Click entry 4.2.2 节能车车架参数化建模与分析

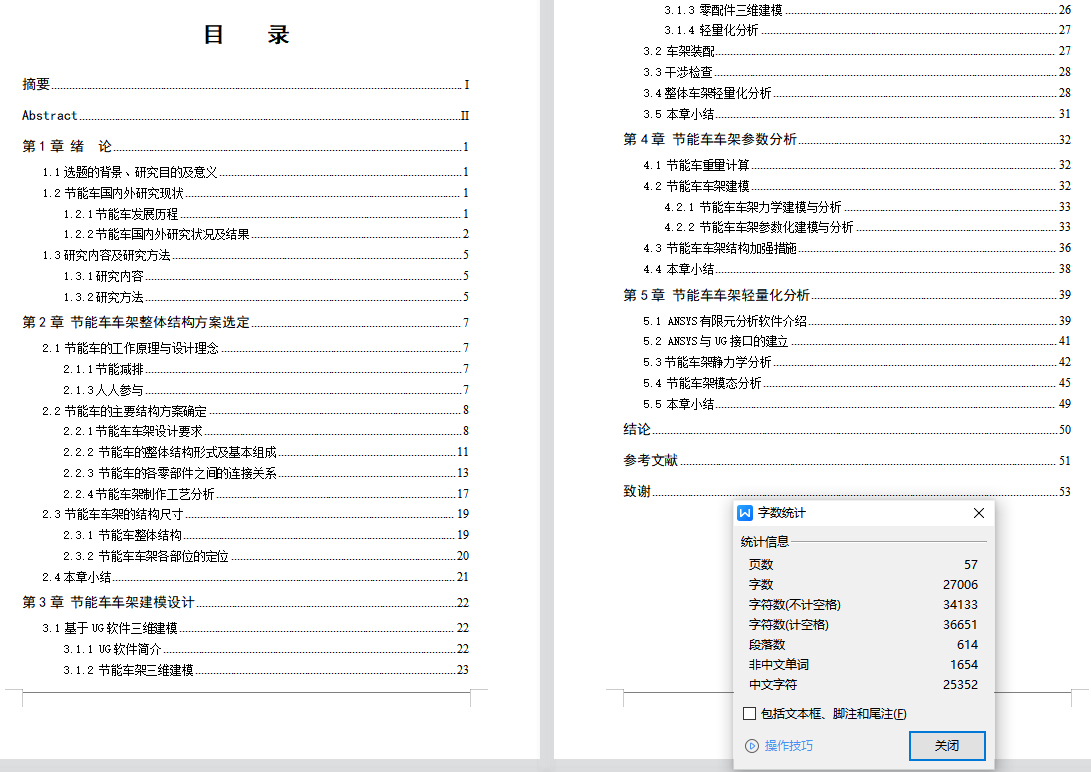pyautogui.click(x=868, y=227)
